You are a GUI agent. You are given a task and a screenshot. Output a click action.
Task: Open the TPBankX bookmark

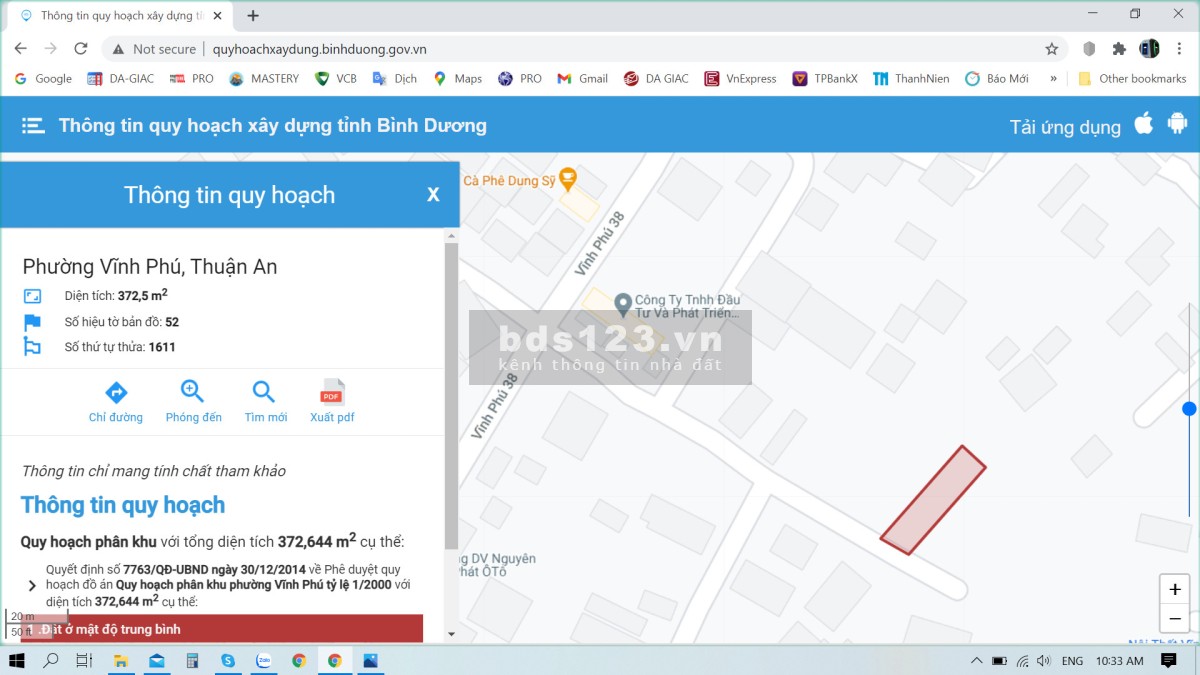point(825,78)
